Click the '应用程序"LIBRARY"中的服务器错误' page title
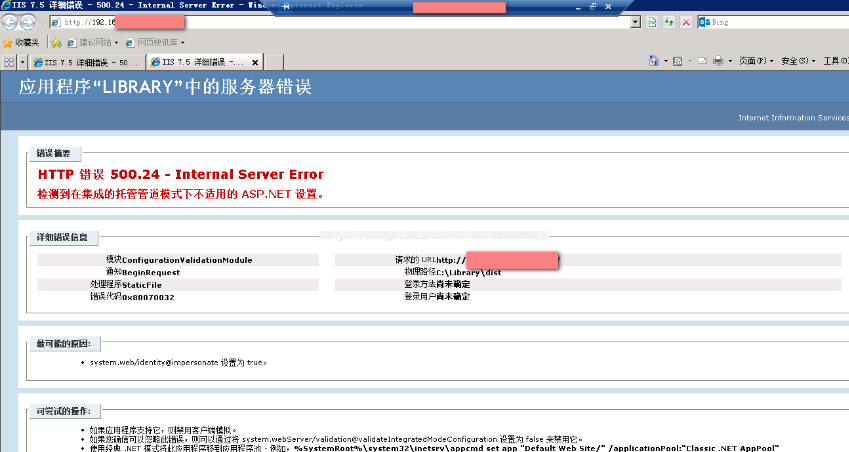 [165, 87]
